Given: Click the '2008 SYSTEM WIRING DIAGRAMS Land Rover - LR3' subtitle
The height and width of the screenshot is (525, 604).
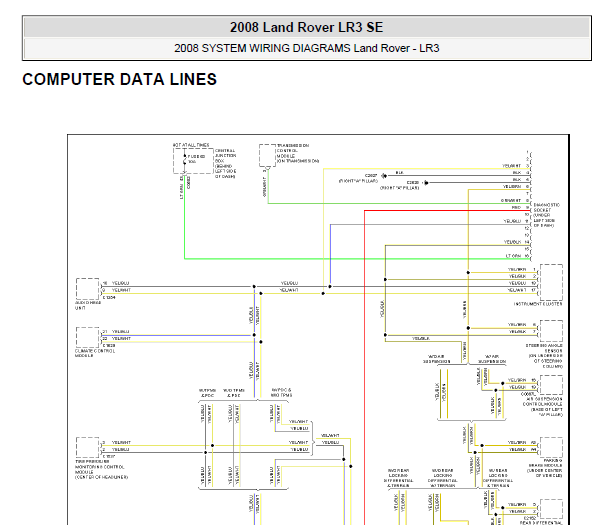Looking at the screenshot, I should tap(307, 48).
